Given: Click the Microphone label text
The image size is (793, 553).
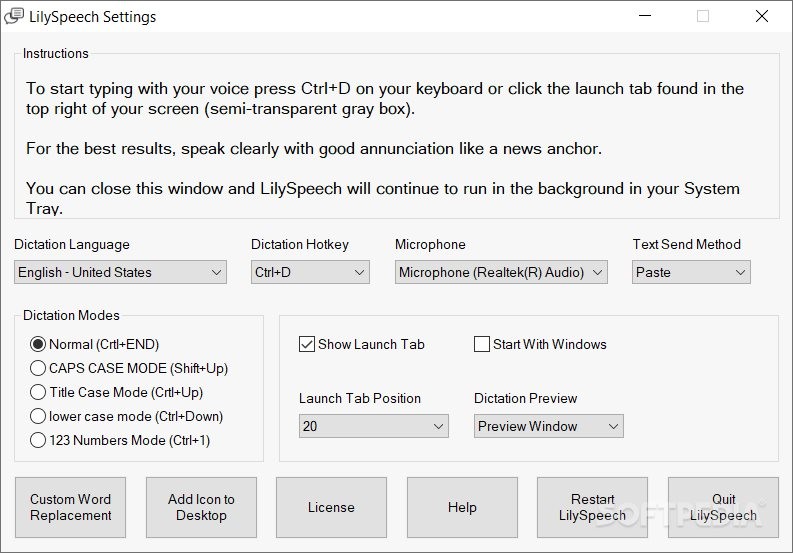Looking at the screenshot, I should pos(430,245).
